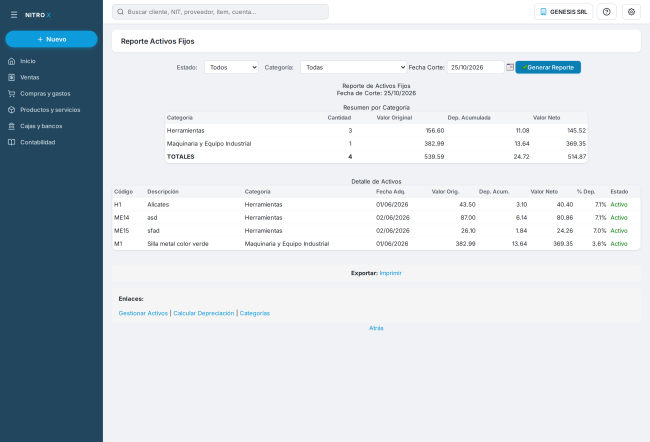Click the Fecha Adq. column header
Viewport: 650px width, 442px height.
tap(390, 192)
